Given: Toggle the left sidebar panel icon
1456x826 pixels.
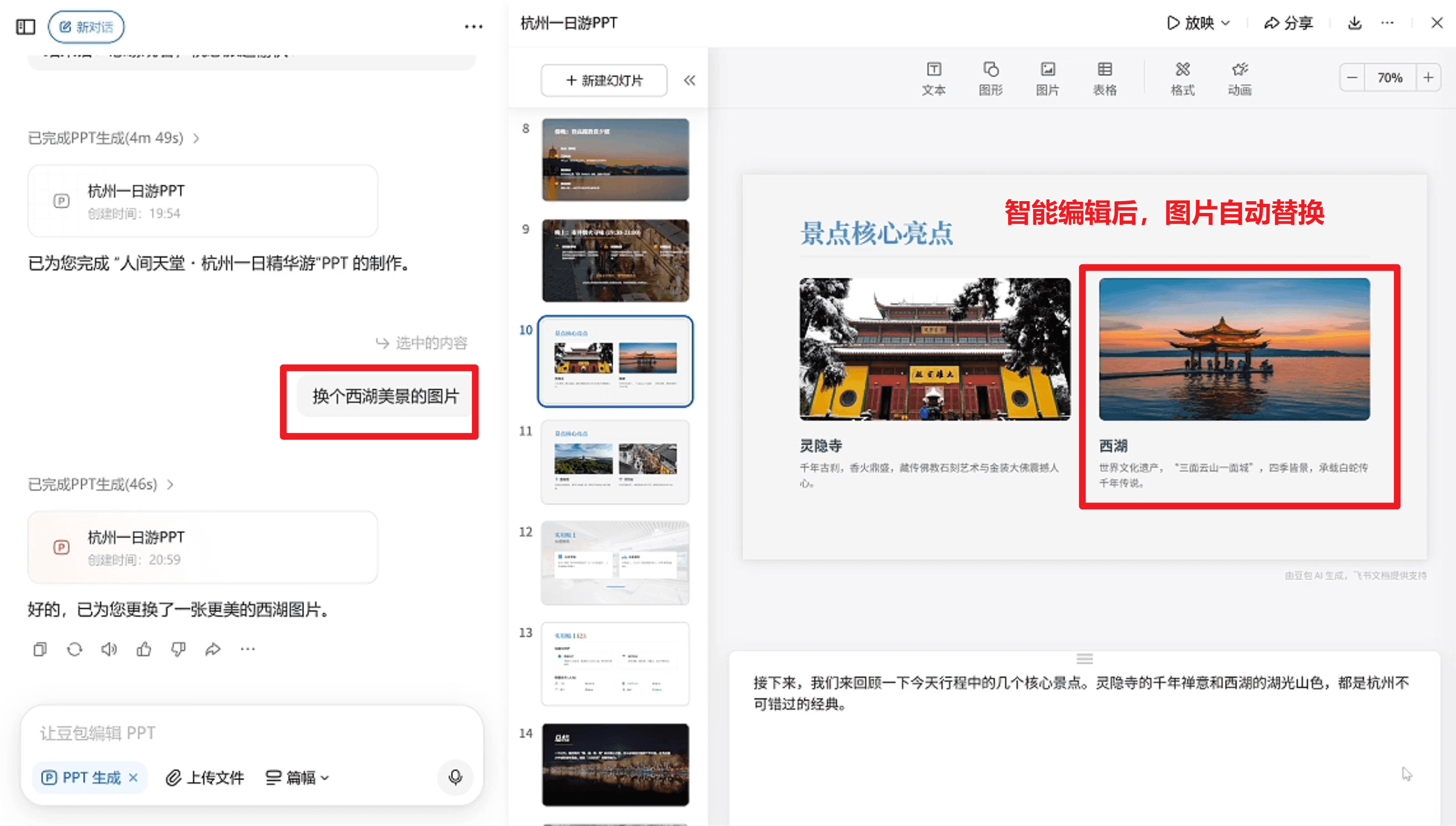Looking at the screenshot, I should coord(25,27).
